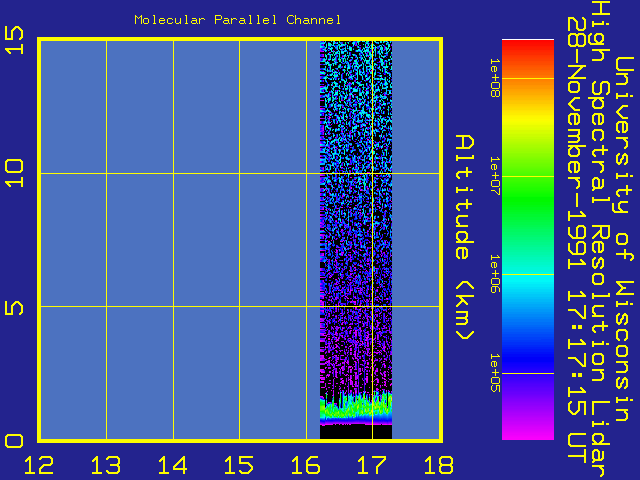Viewport: 640px width, 480px height.
Task: Click the 'Altitude (km)' axis title
Action: coord(465,237)
